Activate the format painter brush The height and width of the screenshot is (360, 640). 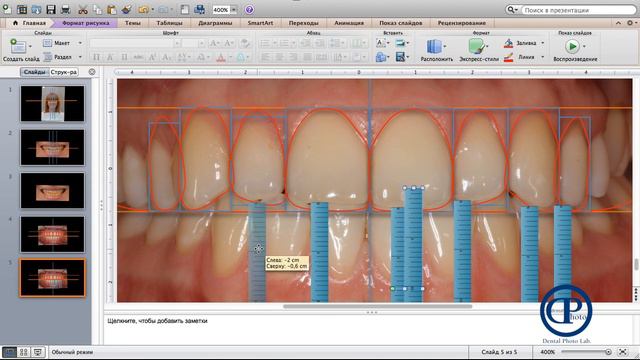point(127,9)
